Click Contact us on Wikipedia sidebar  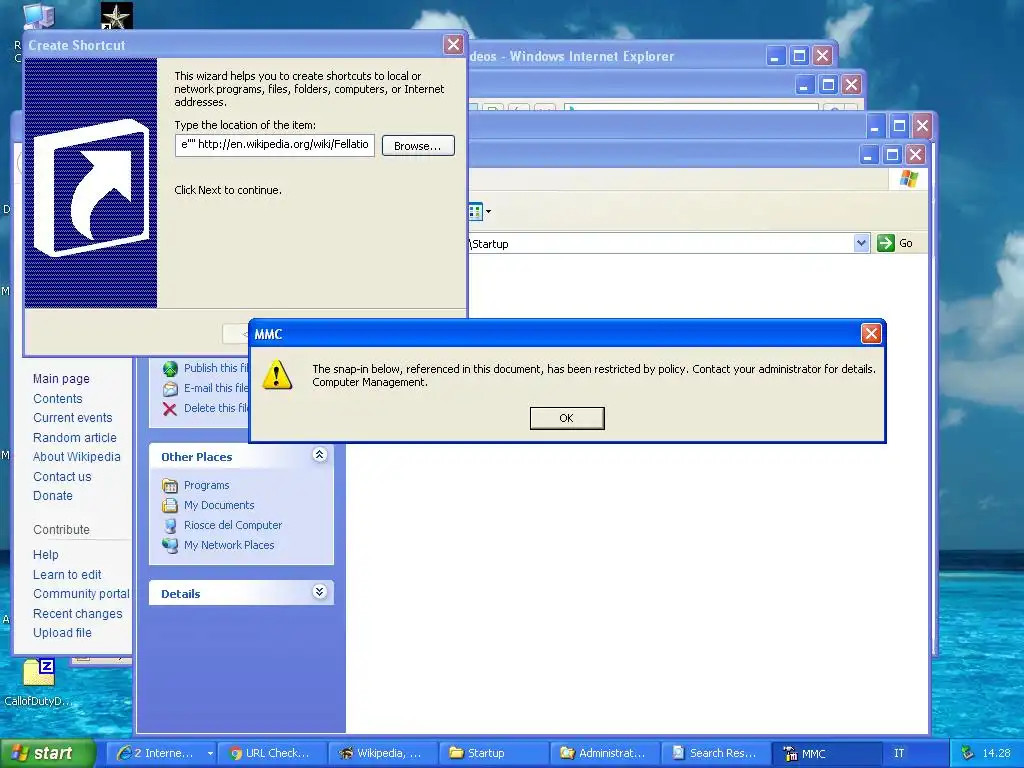pos(62,477)
